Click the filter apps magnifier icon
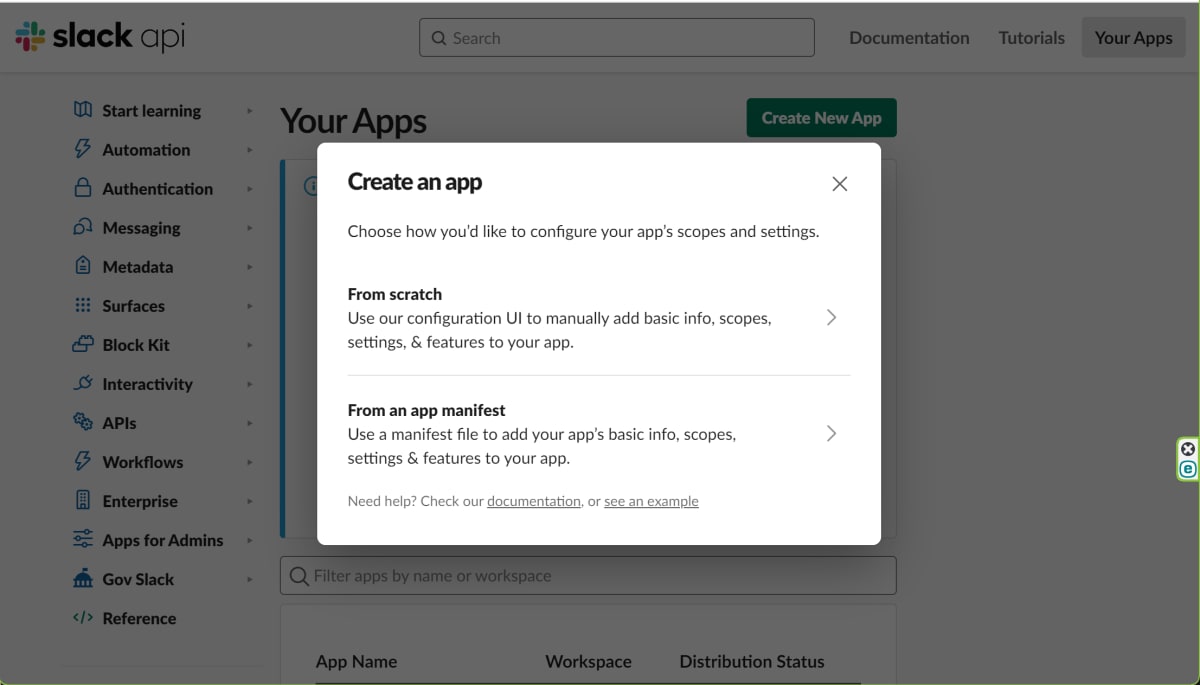 tap(298, 576)
